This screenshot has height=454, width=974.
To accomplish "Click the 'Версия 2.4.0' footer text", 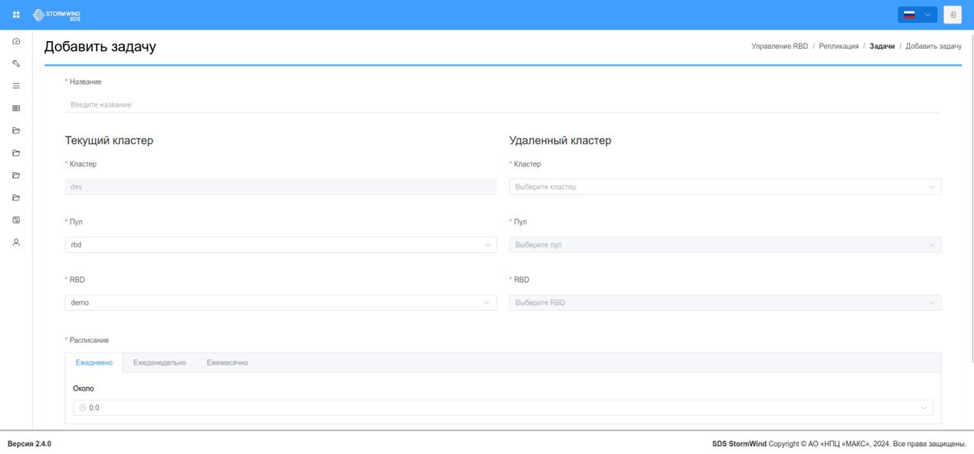I will coord(29,444).
